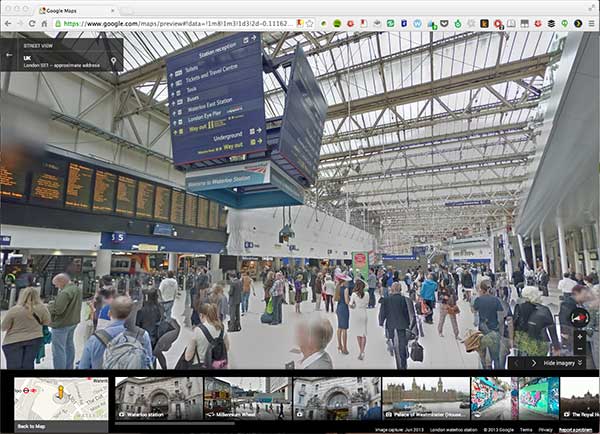Collapse the carousel via Hide imagery

[x=562, y=363]
